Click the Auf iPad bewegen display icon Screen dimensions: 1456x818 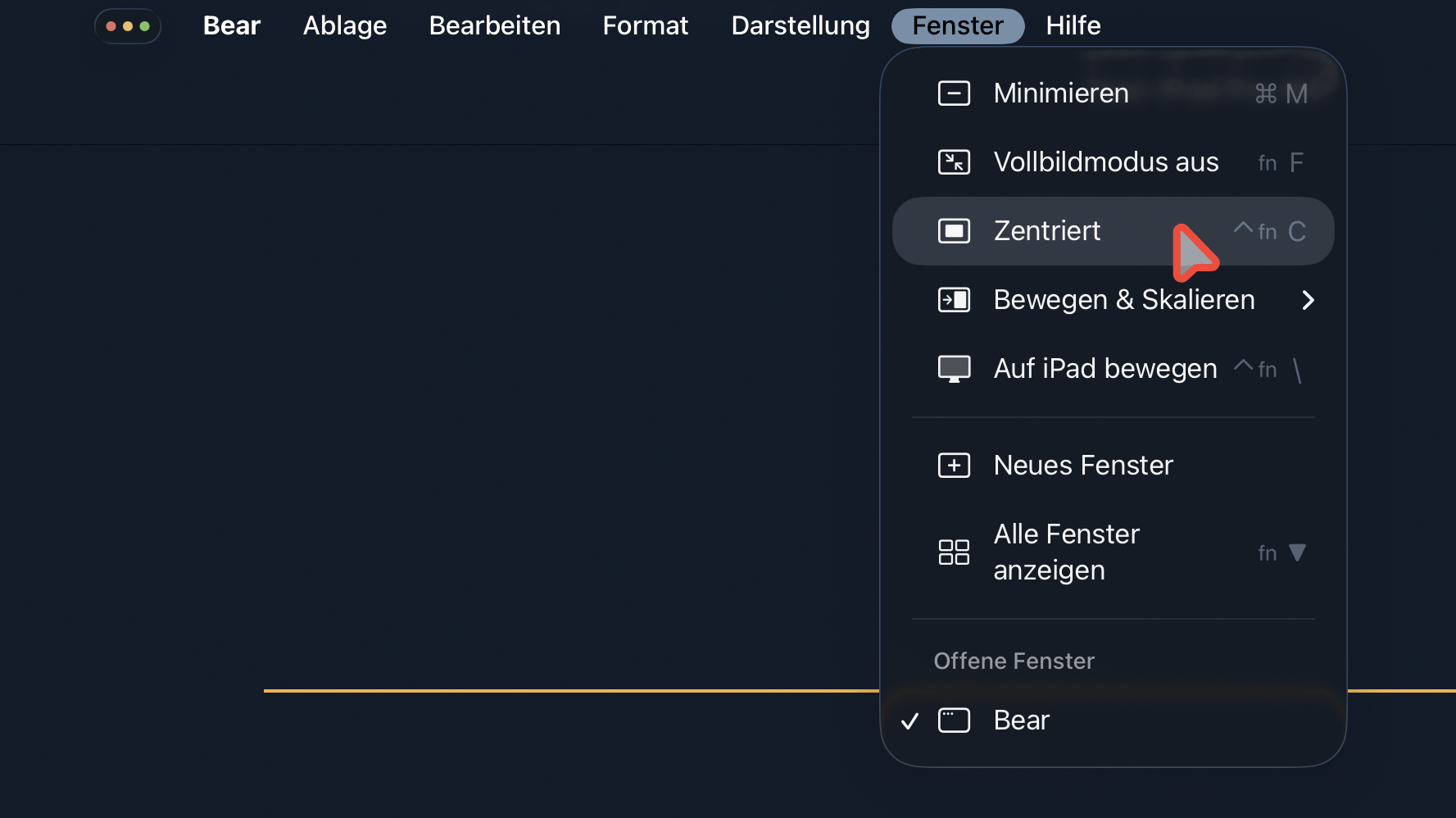pyautogui.click(x=954, y=369)
